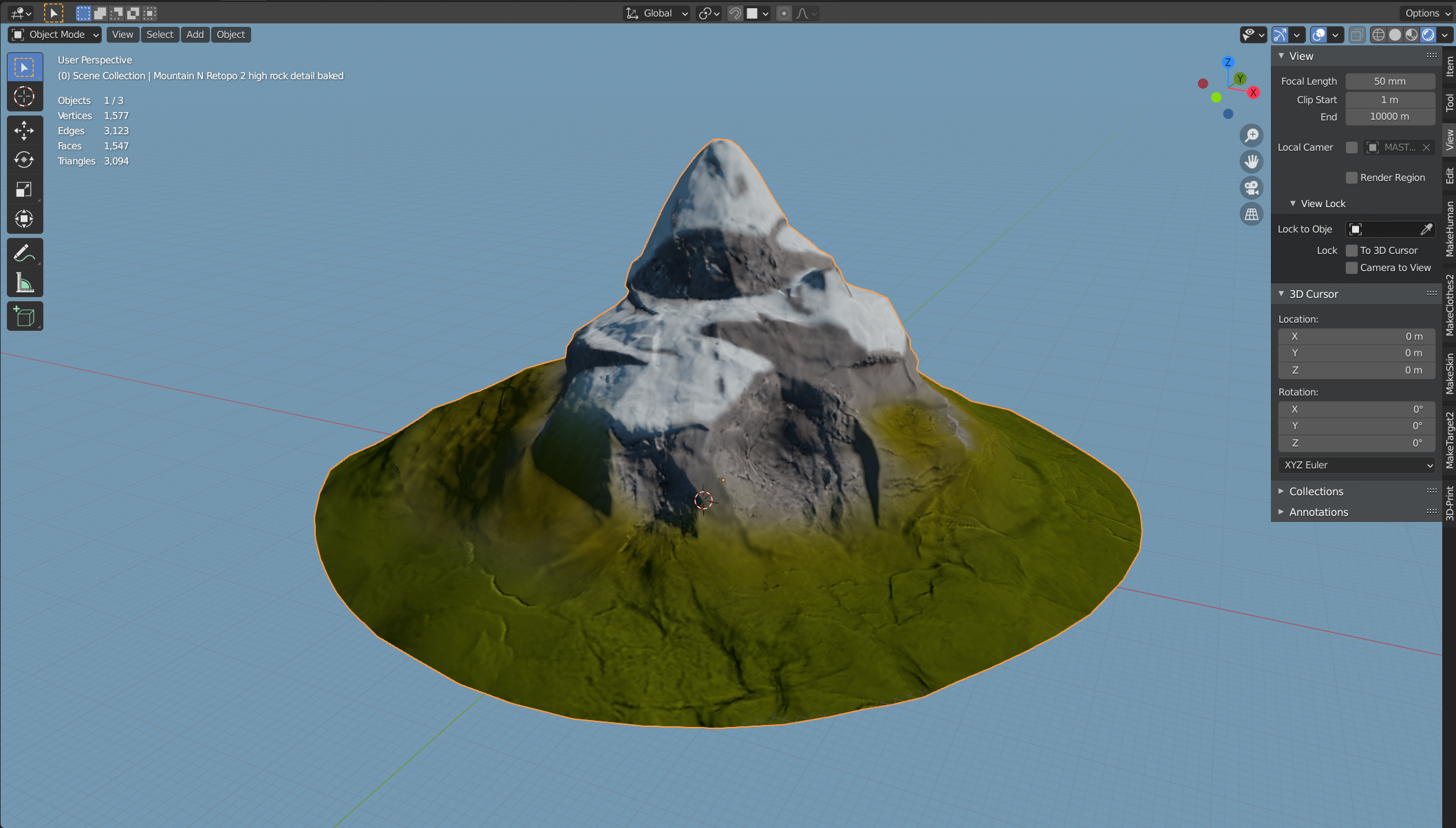Click the 3D Cursor Location X field
Image resolution: width=1456 pixels, height=828 pixels.
1356,336
